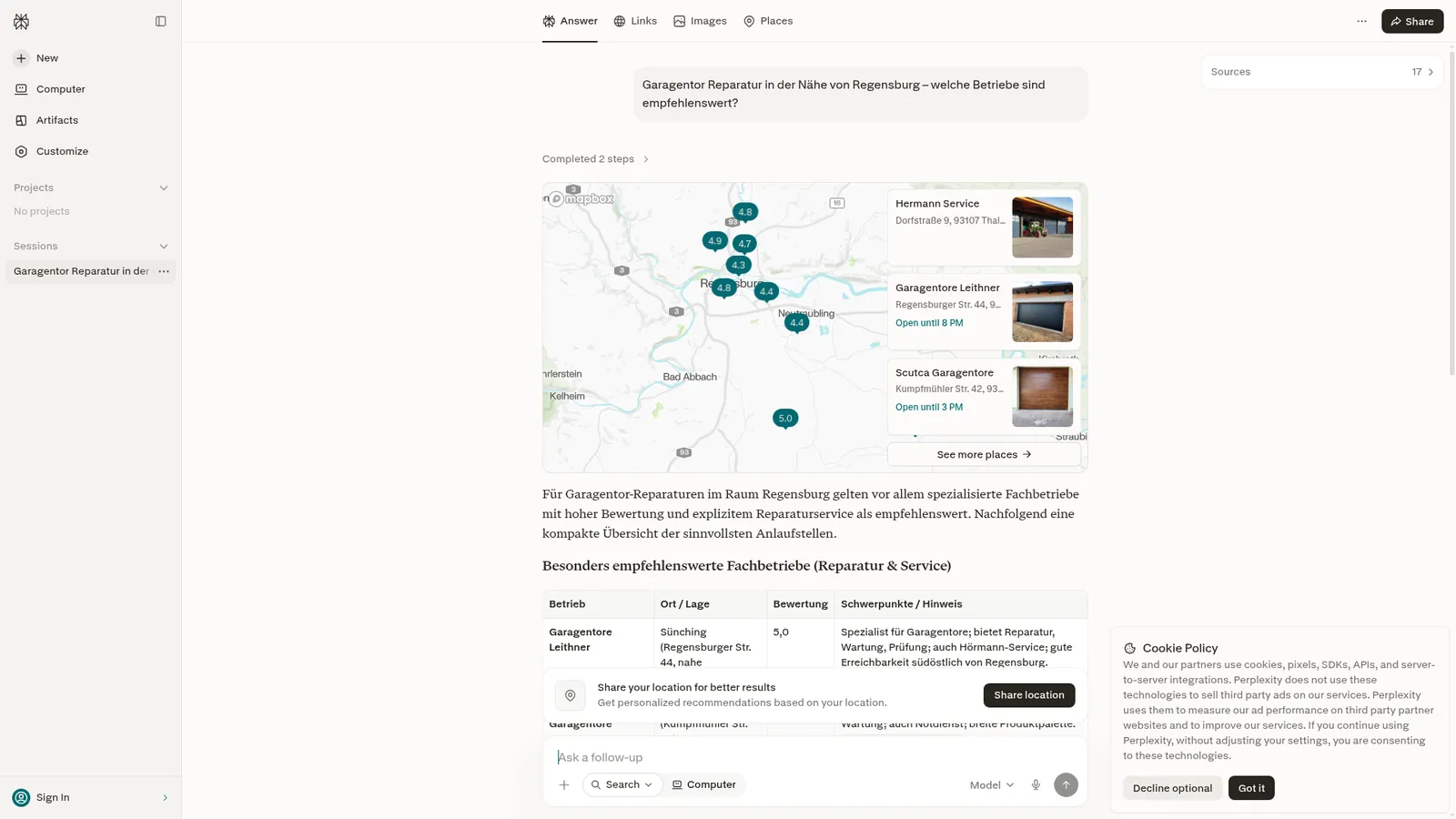View the Hermann Service photo thumbnail
This screenshot has width=1456, height=819.
[x=1042, y=227]
